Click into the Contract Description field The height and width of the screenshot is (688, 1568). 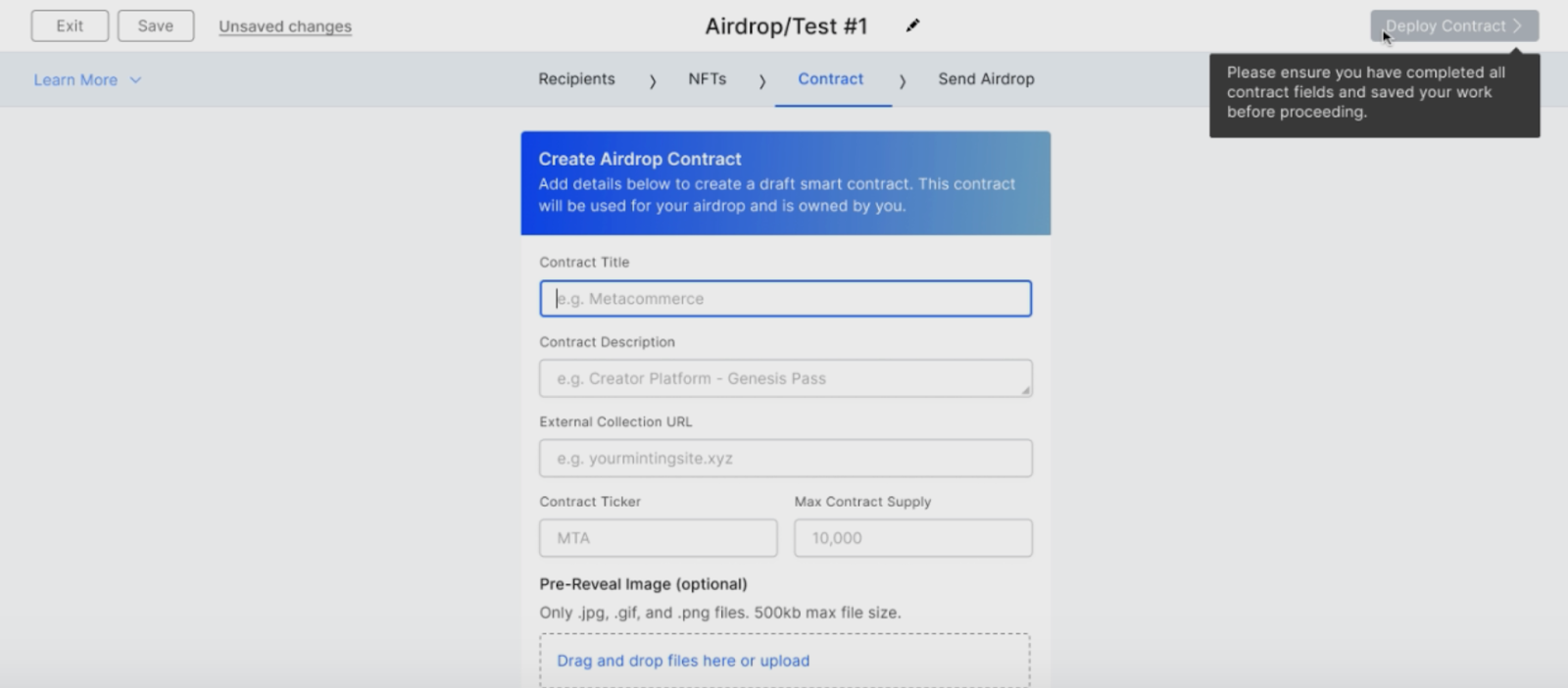pyautogui.click(x=785, y=378)
